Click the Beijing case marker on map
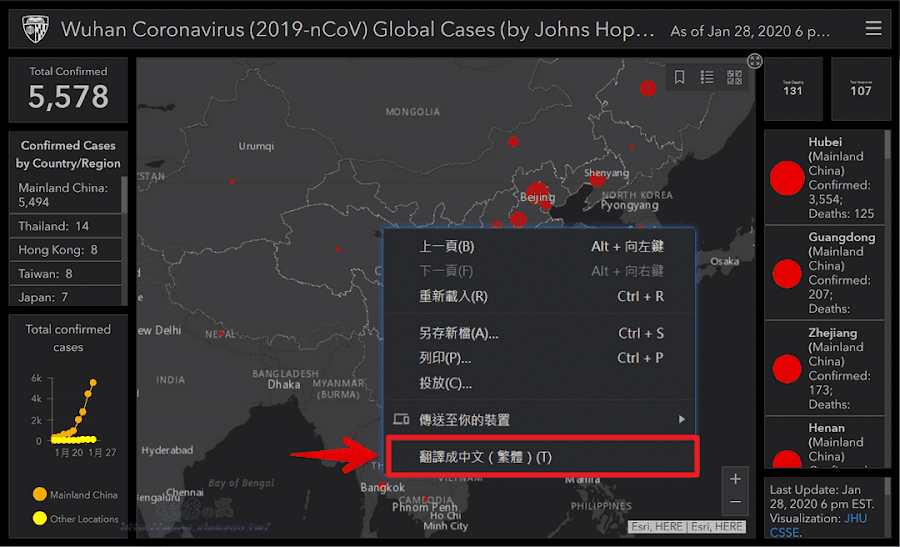Screen dimensions: 900x547 pos(537,192)
